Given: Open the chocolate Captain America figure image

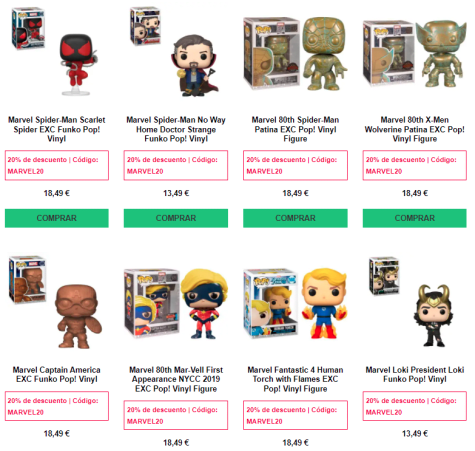Looking at the screenshot, I should point(56,303).
